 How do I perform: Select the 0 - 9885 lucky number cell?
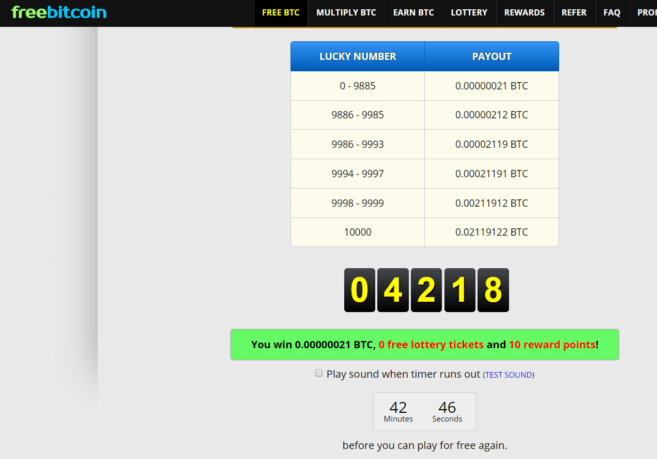click(x=357, y=86)
